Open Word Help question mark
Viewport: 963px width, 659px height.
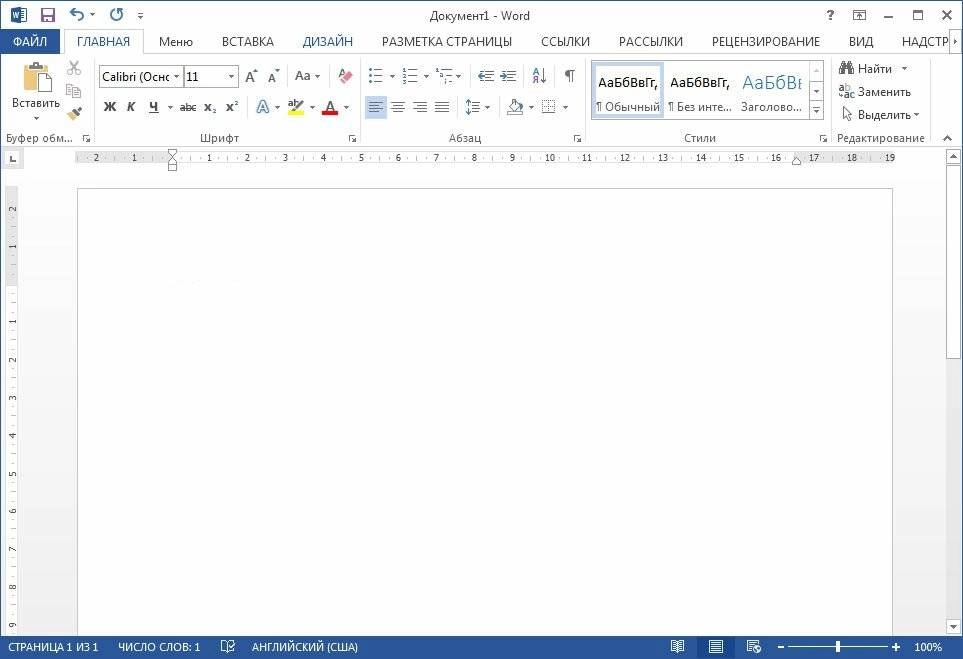830,15
